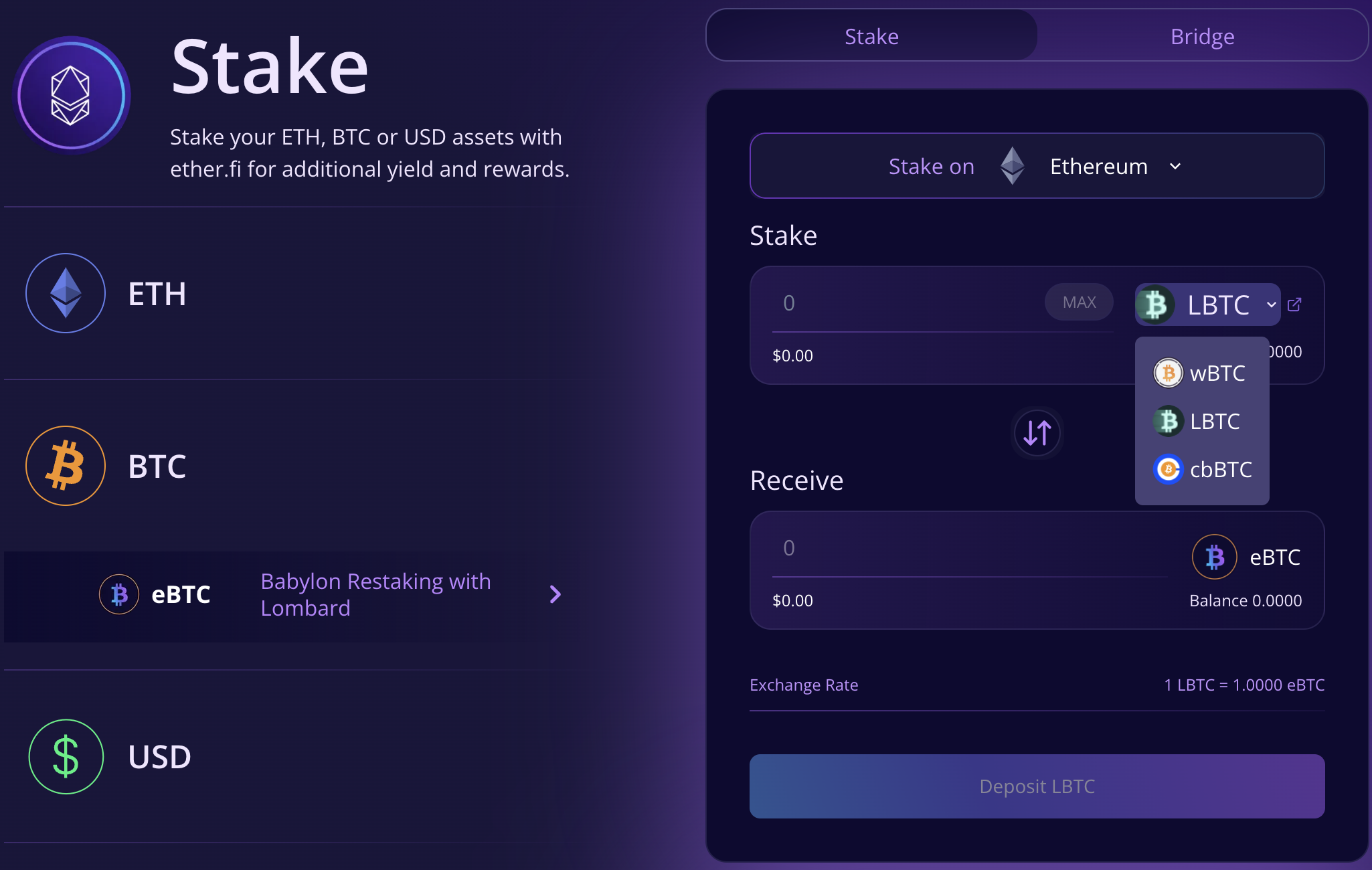The height and width of the screenshot is (870, 1372).
Task: Click the ETH diamond icon
Action: click(x=66, y=293)
